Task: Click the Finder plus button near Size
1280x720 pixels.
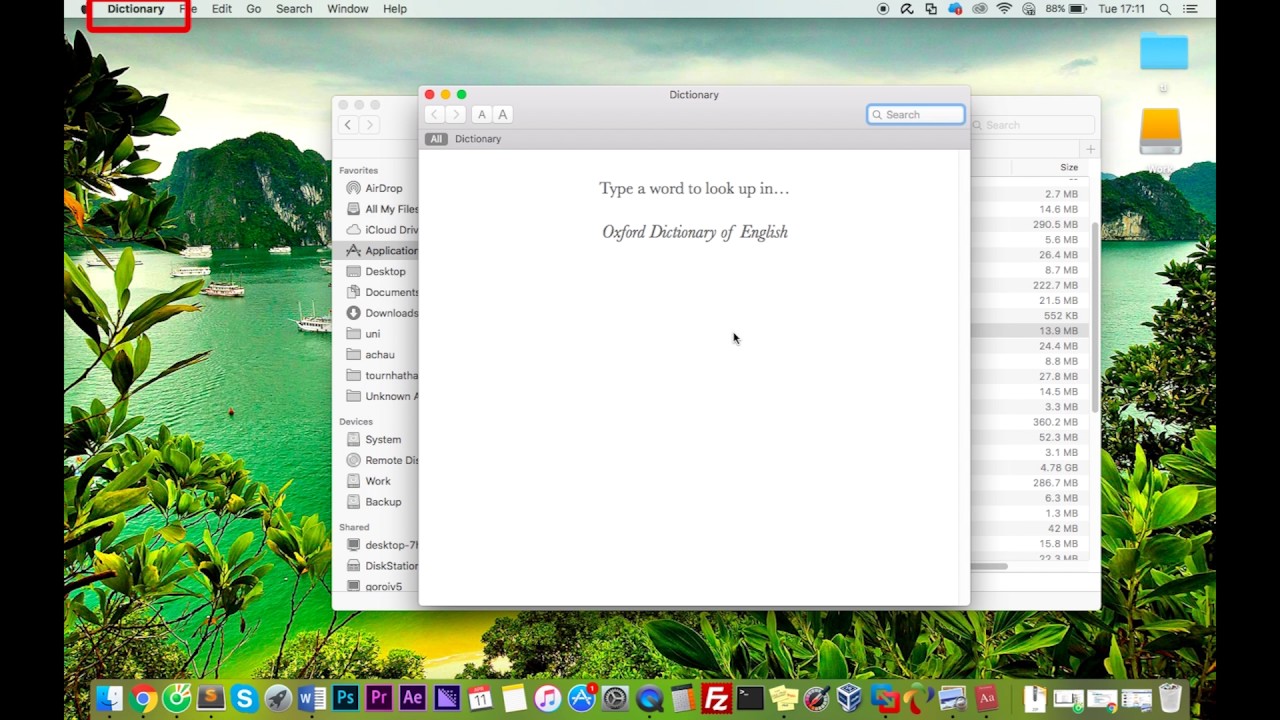Action: click(x=1090, y=149)
